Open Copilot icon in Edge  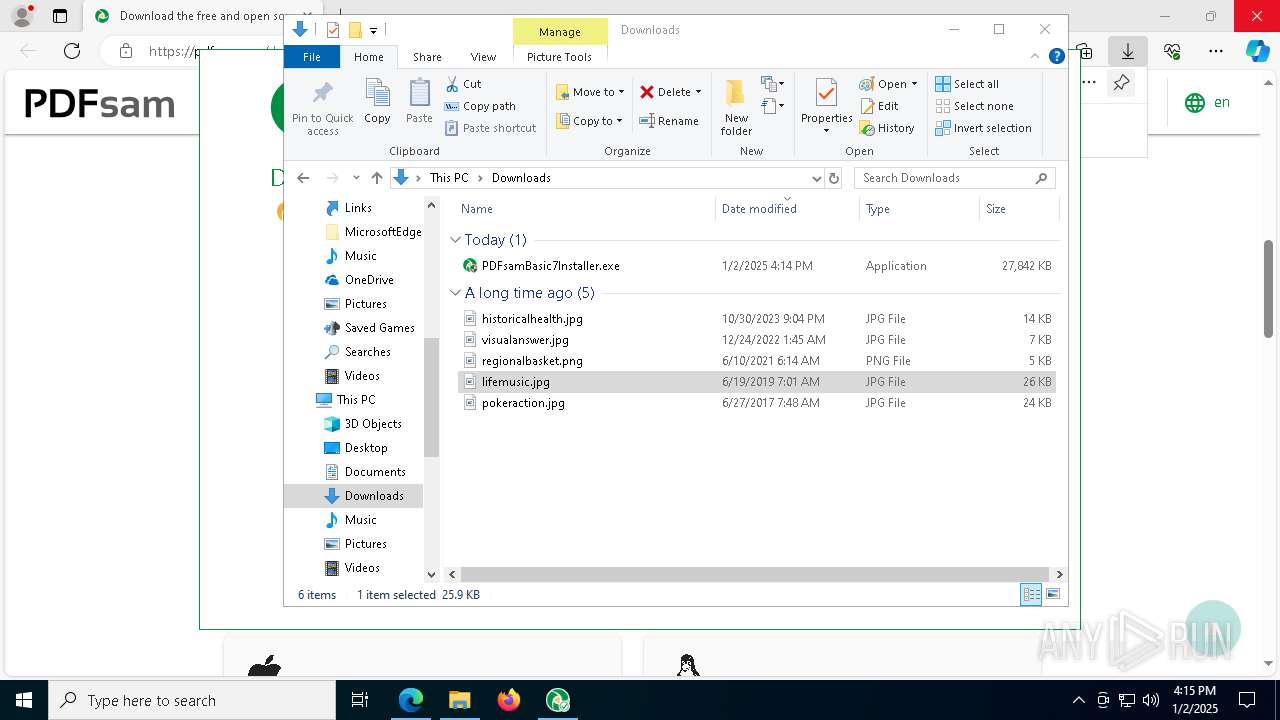[x=1257, y=51]
